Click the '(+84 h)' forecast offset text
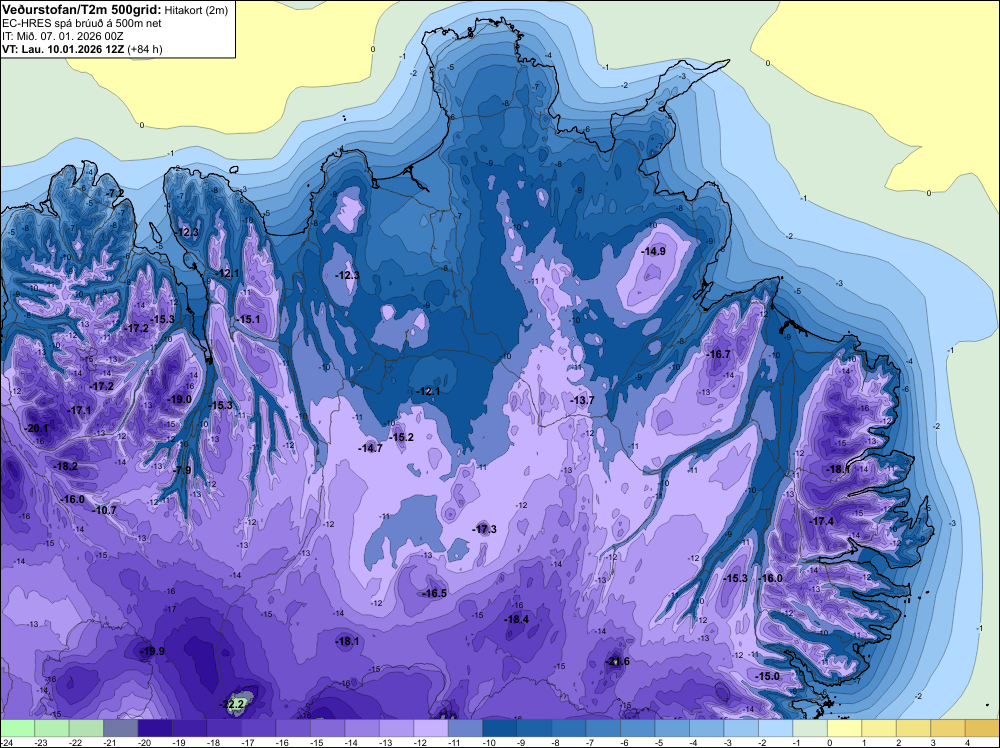Screen dimensions: 1000x748 (x=145, y=49)
